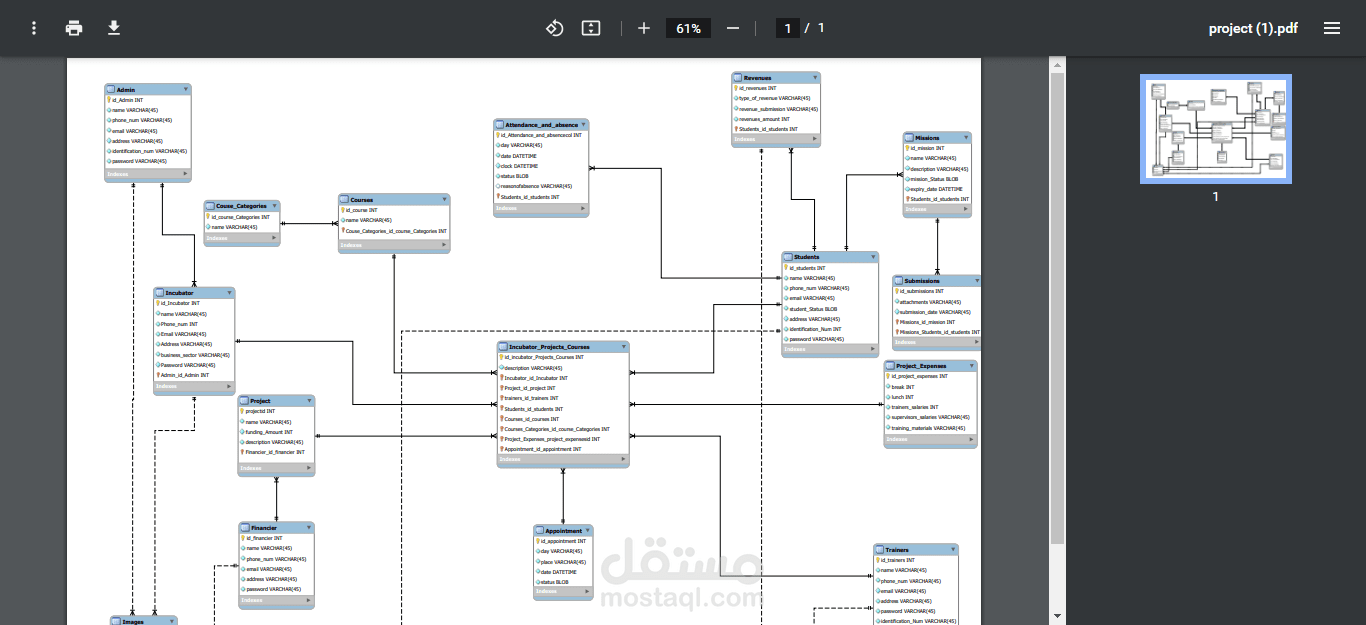Open page 1 thumbnail in sidebar
This screenshot has width=1366, height=625.
click(x=1216, y=129)
